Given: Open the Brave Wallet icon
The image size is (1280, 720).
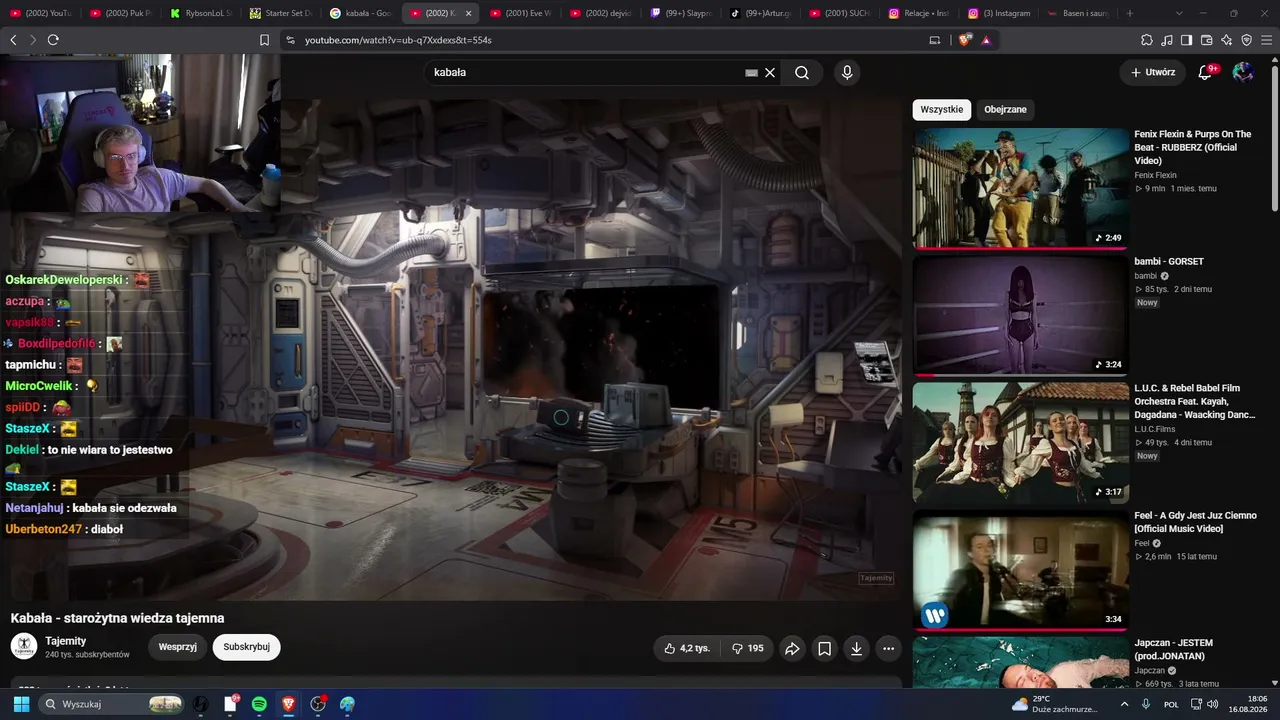Looking at the screenshot, I should pyautogui.click(x=1207, y=40).
